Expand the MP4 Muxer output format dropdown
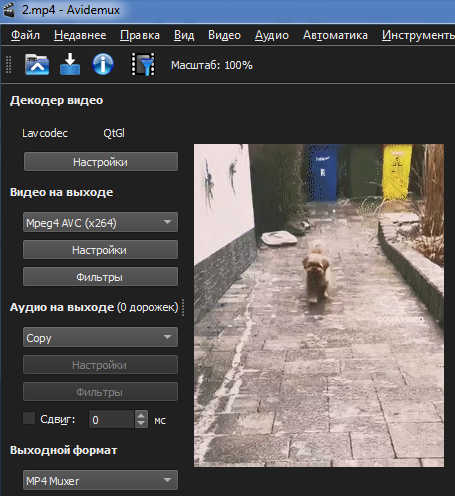Screen dimensions: 455x496 pos(100,480)
